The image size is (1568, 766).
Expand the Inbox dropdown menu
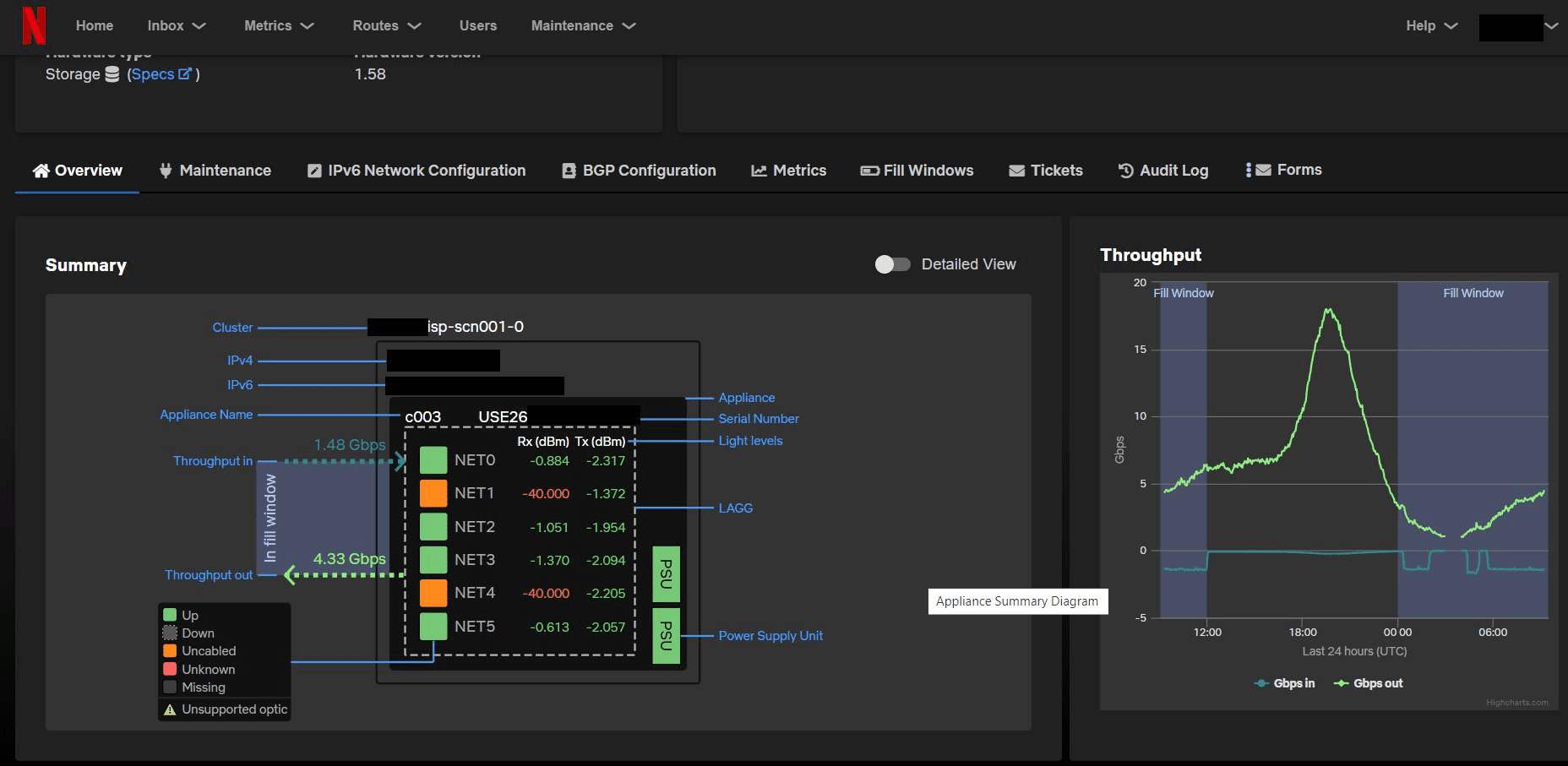[x=177, y=26]
